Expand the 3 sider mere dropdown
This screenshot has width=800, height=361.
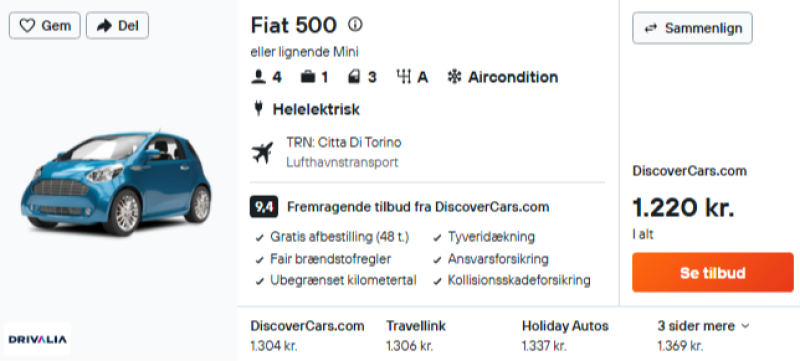(x=703, y=326)
